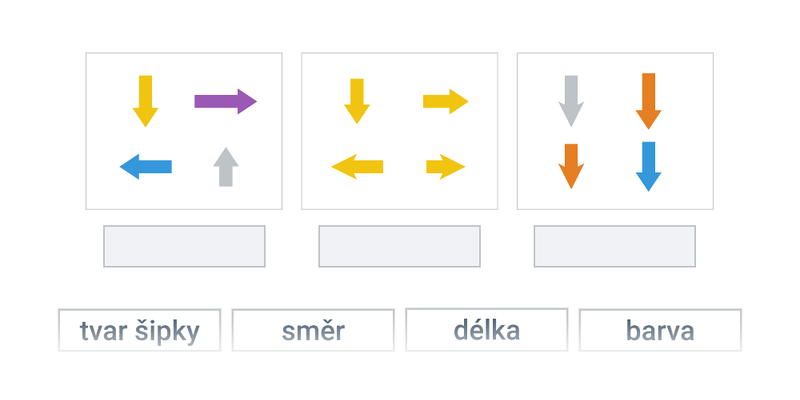The height and width of the screenshot is (400, 800).
Task: Click the purple right-pointing arrow
Action: (x=226, y=101)
